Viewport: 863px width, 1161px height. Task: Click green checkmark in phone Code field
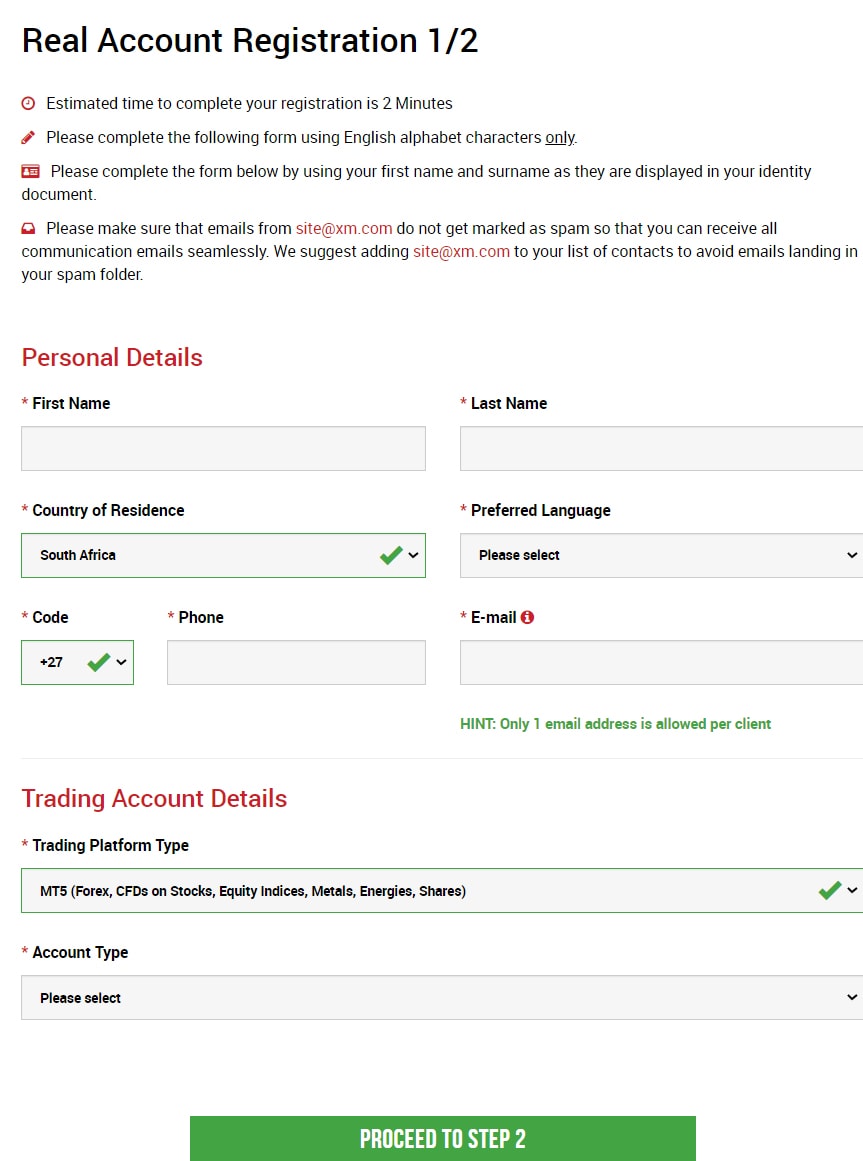[x=98, y=662]
